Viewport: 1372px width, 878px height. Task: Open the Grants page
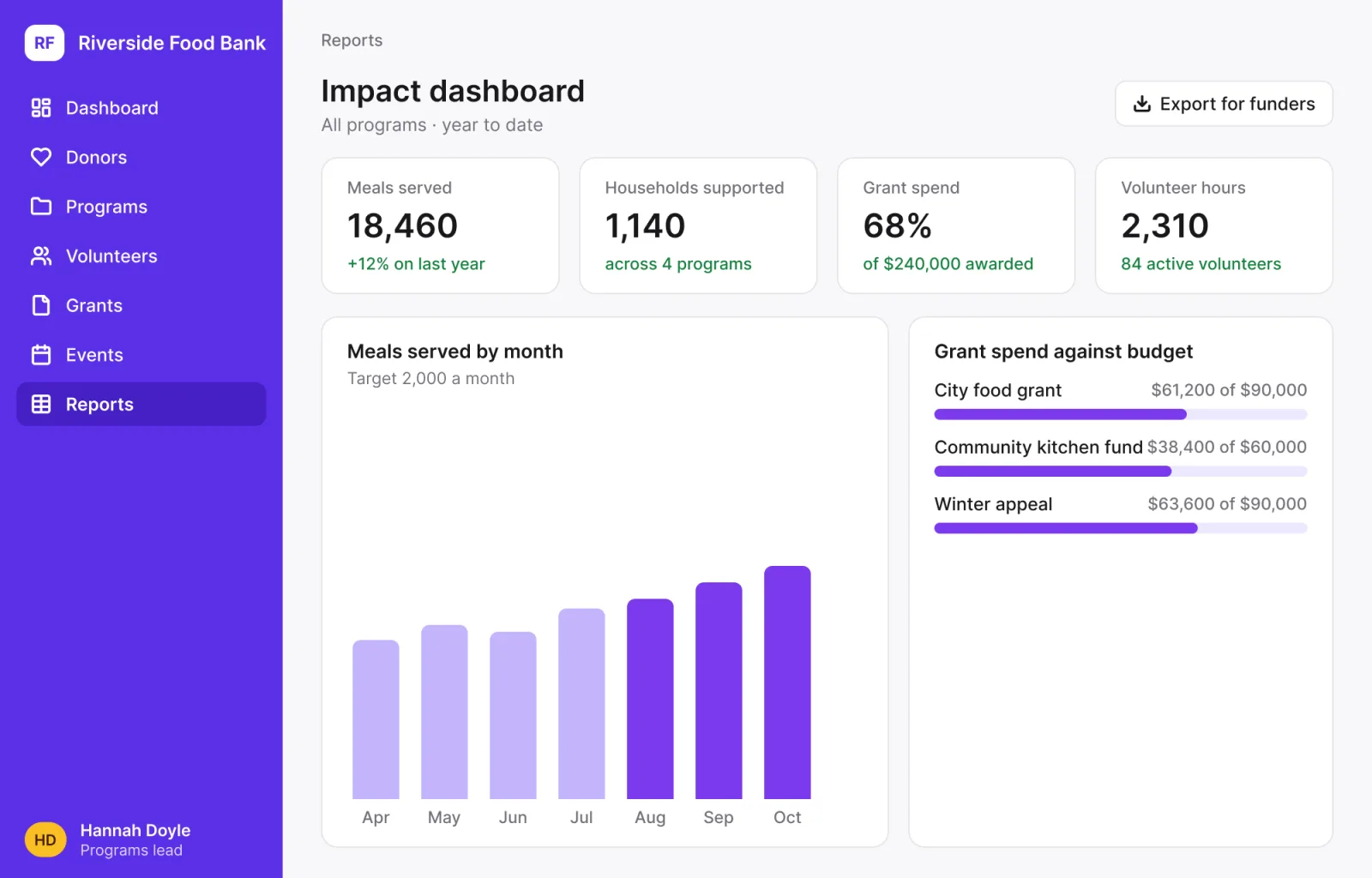click(x=141, y=305)
